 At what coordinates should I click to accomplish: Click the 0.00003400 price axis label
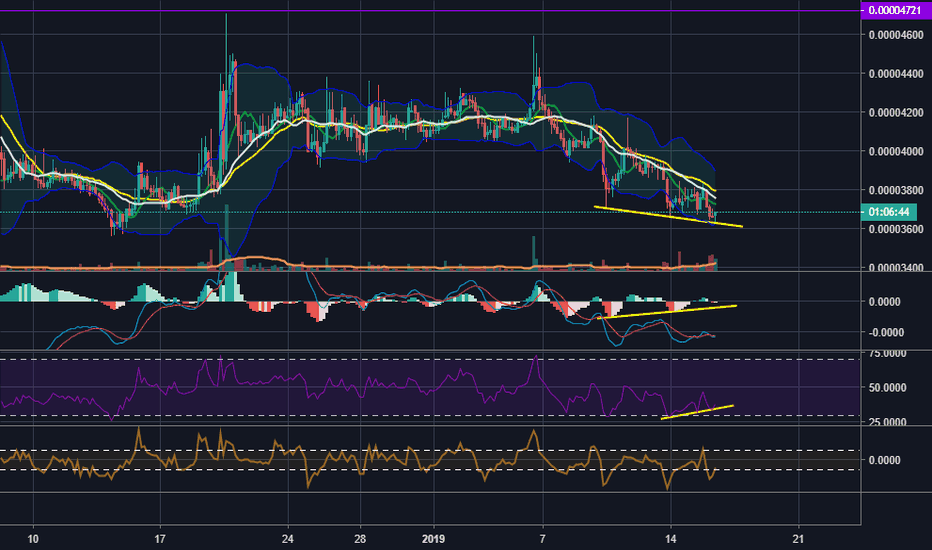coord(896,267)
